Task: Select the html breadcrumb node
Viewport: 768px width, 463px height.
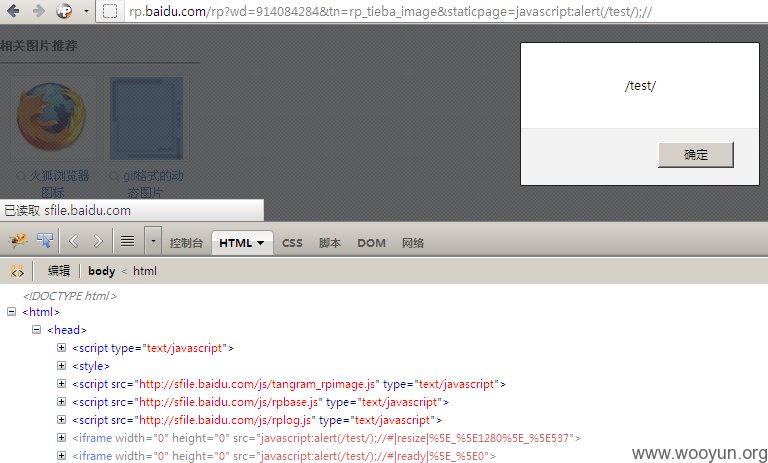Action: pyautogui.click(x=145, y=271)
